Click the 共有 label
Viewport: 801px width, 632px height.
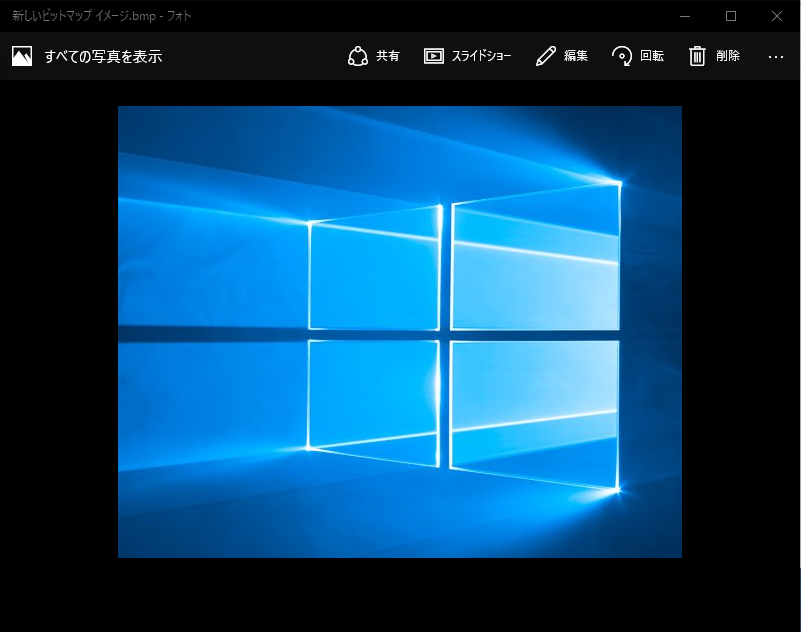(388, 56)
